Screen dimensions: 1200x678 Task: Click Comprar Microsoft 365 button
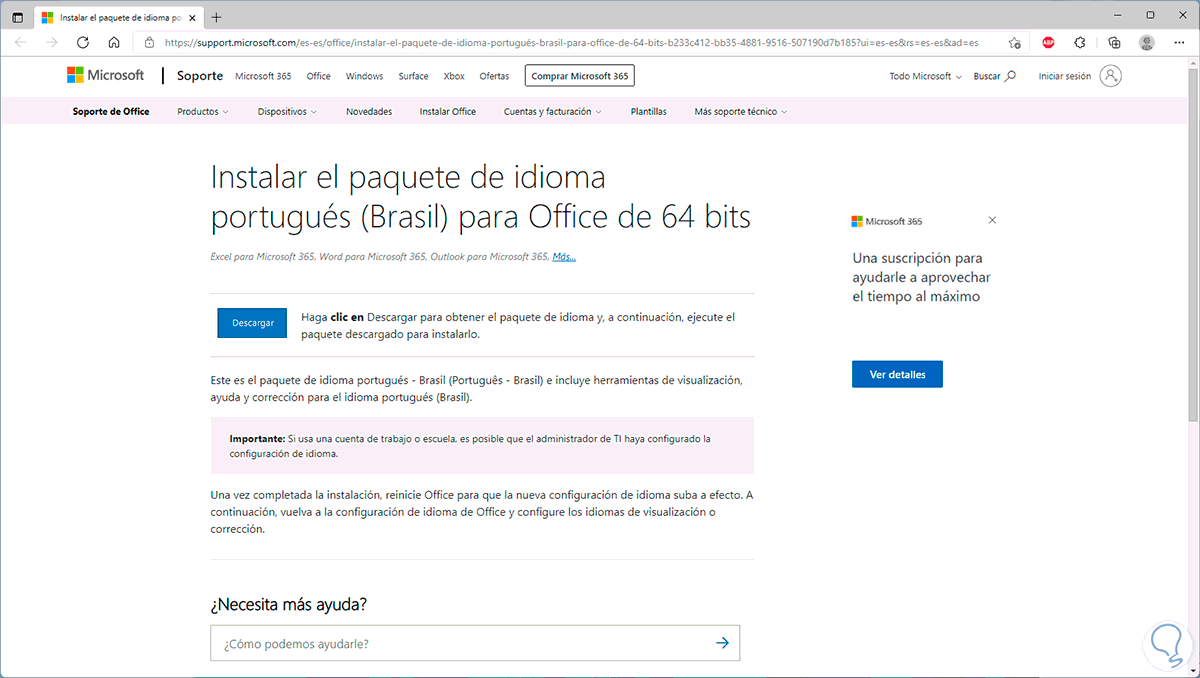(x=580, y=76)
